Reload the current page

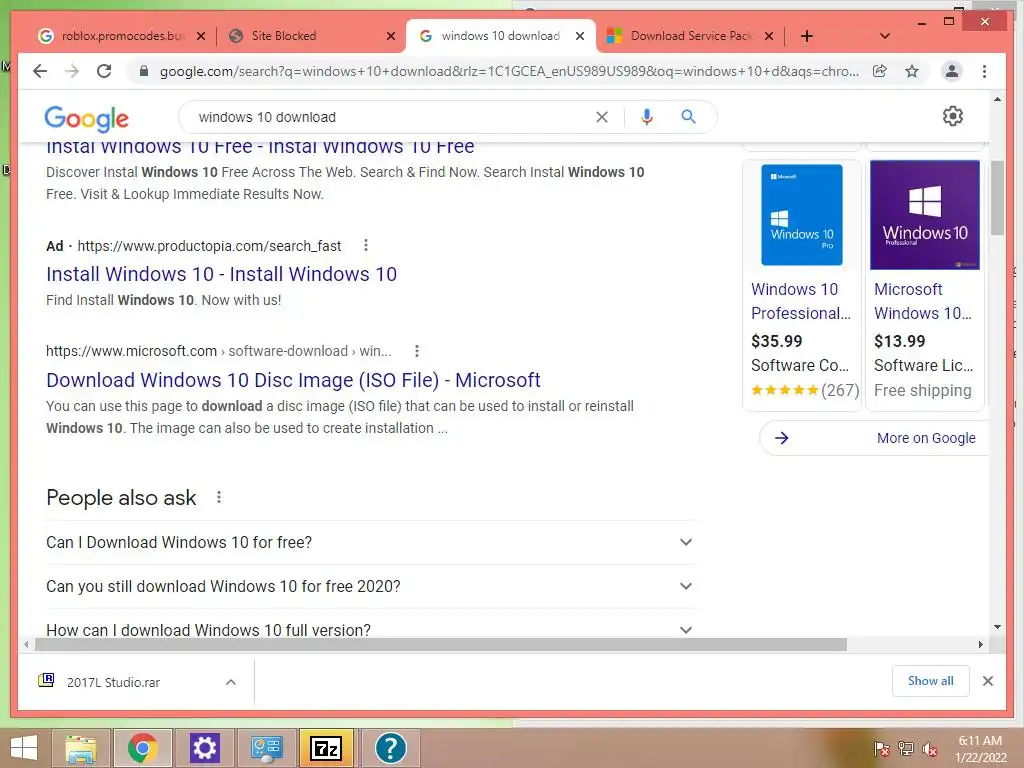[104, 71]
